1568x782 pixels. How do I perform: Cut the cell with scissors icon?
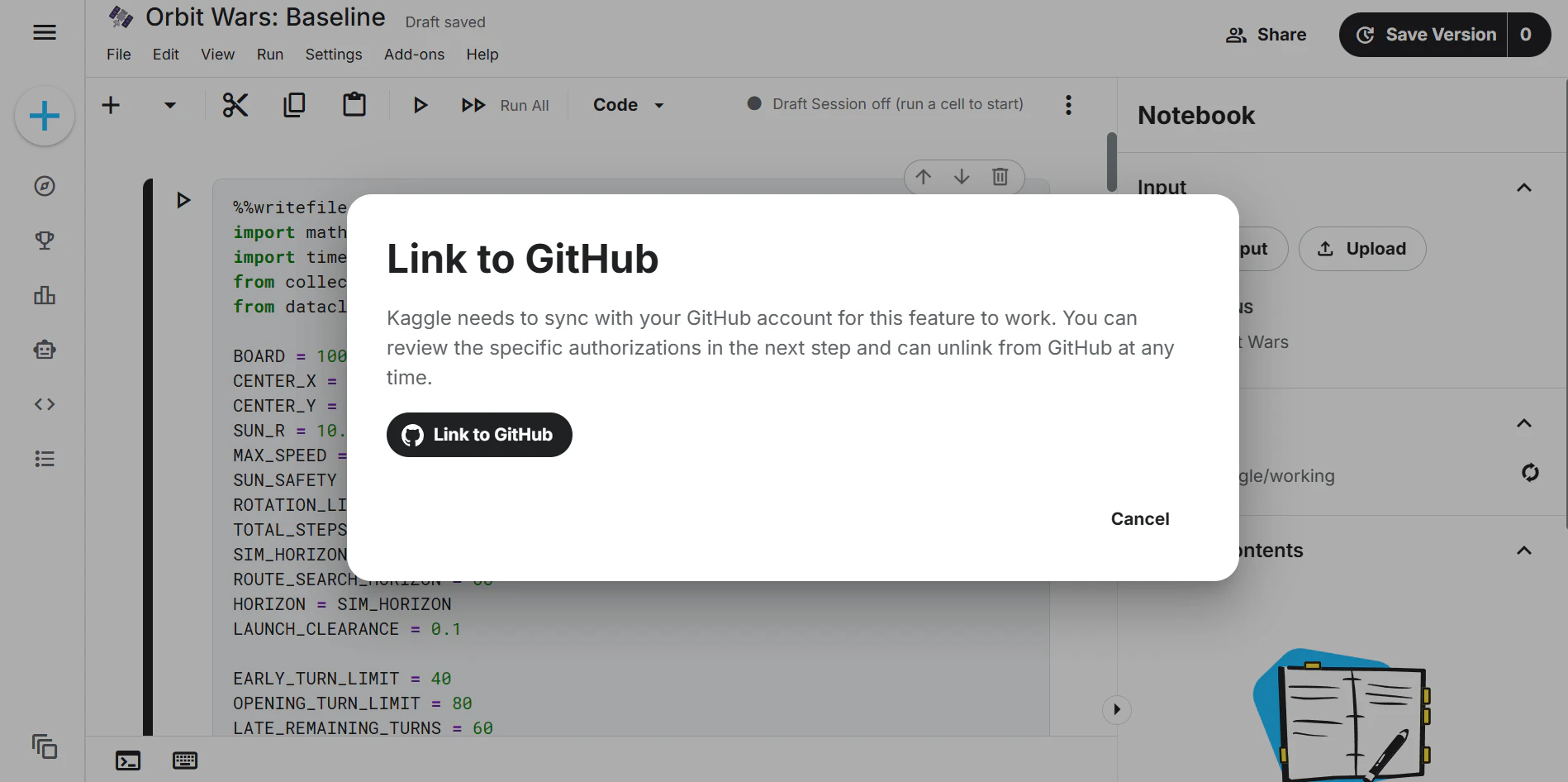(x=235, y=105)
